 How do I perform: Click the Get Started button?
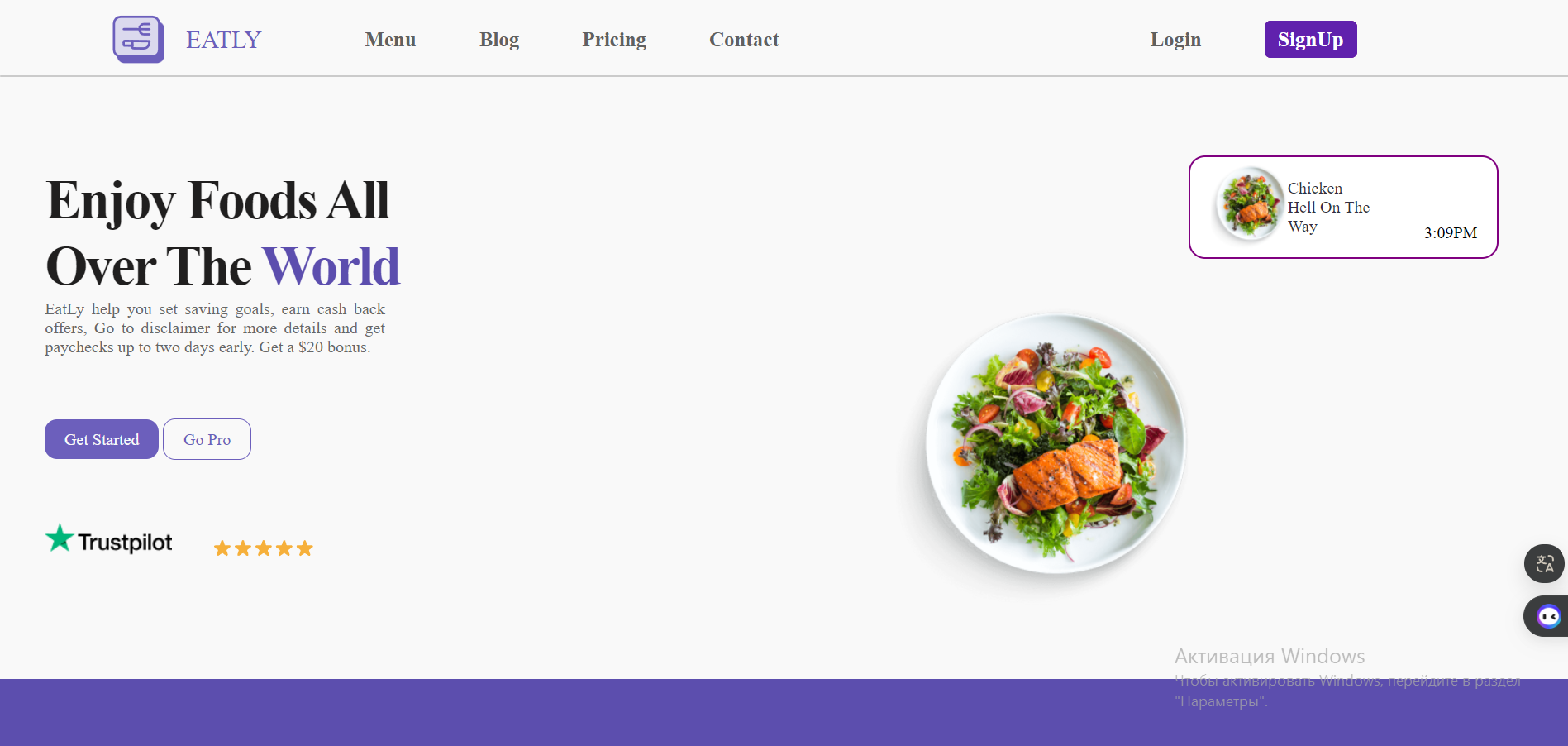tap(102, 439)
